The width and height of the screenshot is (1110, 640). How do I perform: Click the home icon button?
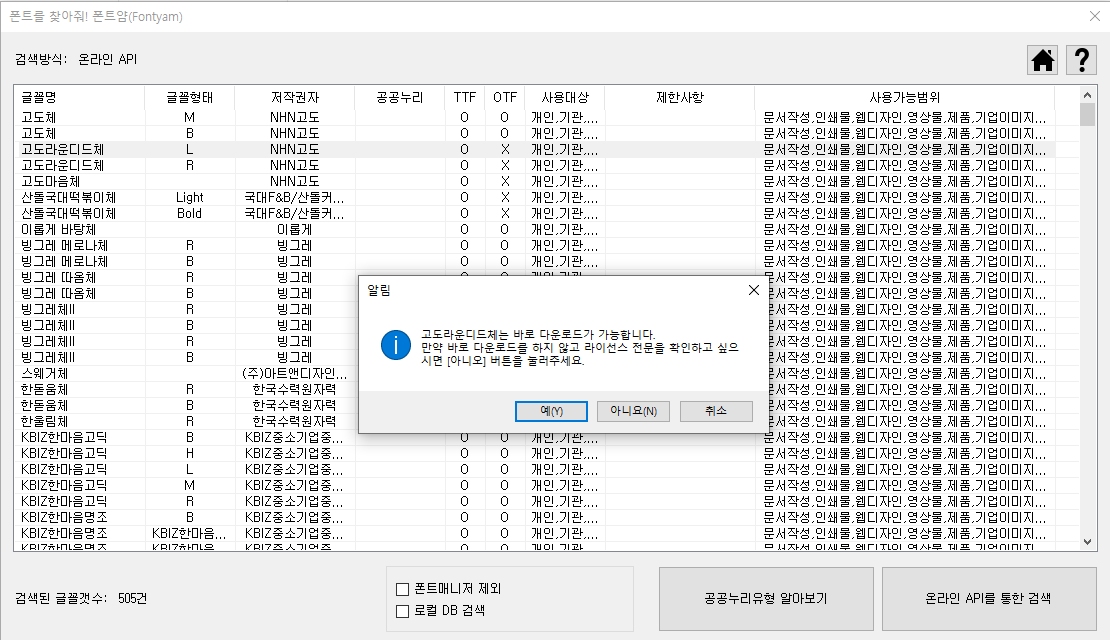[x=1043, y=60]
